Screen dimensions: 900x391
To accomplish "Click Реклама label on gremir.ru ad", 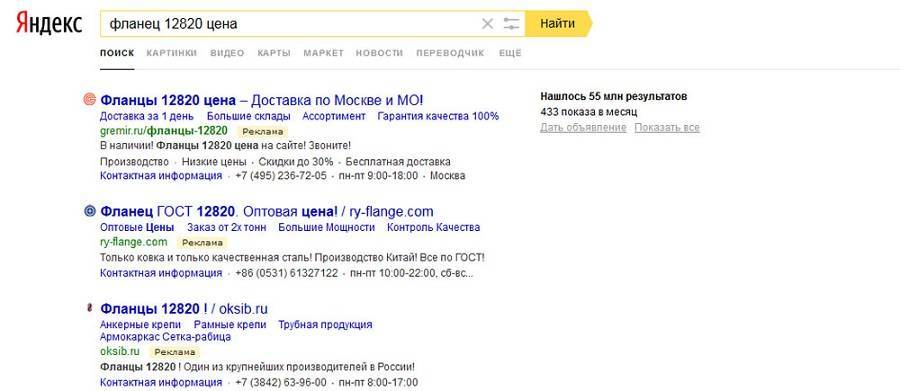I will (263, 131).
